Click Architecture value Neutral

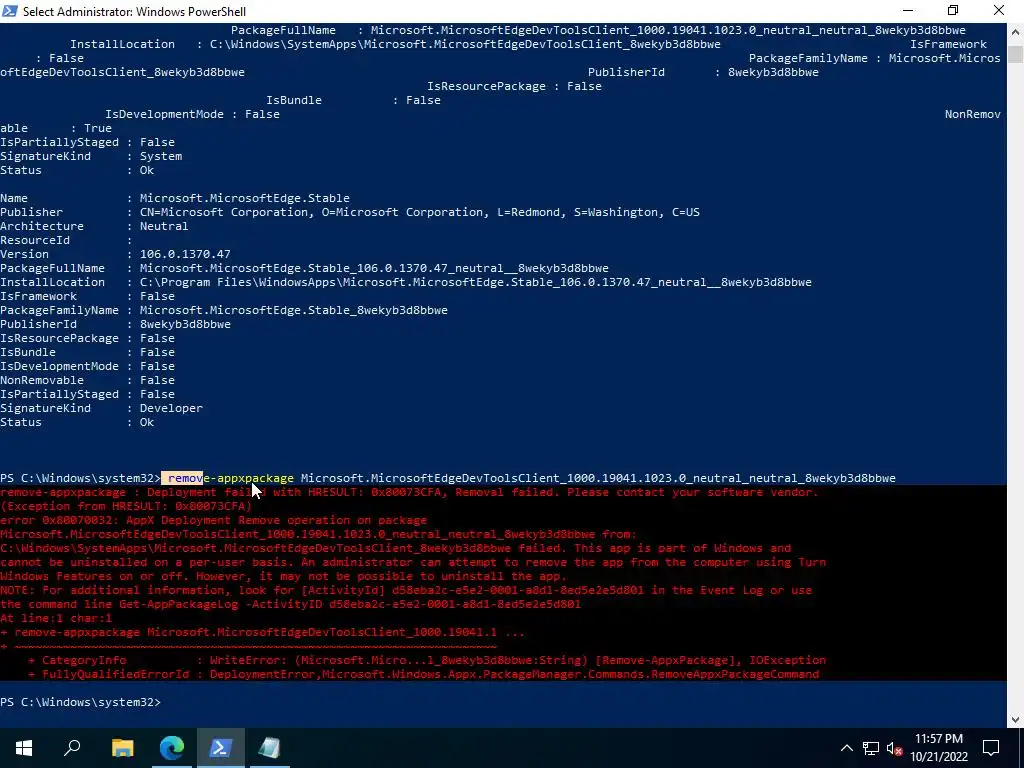pyautogui.click(x=164, y=226)
